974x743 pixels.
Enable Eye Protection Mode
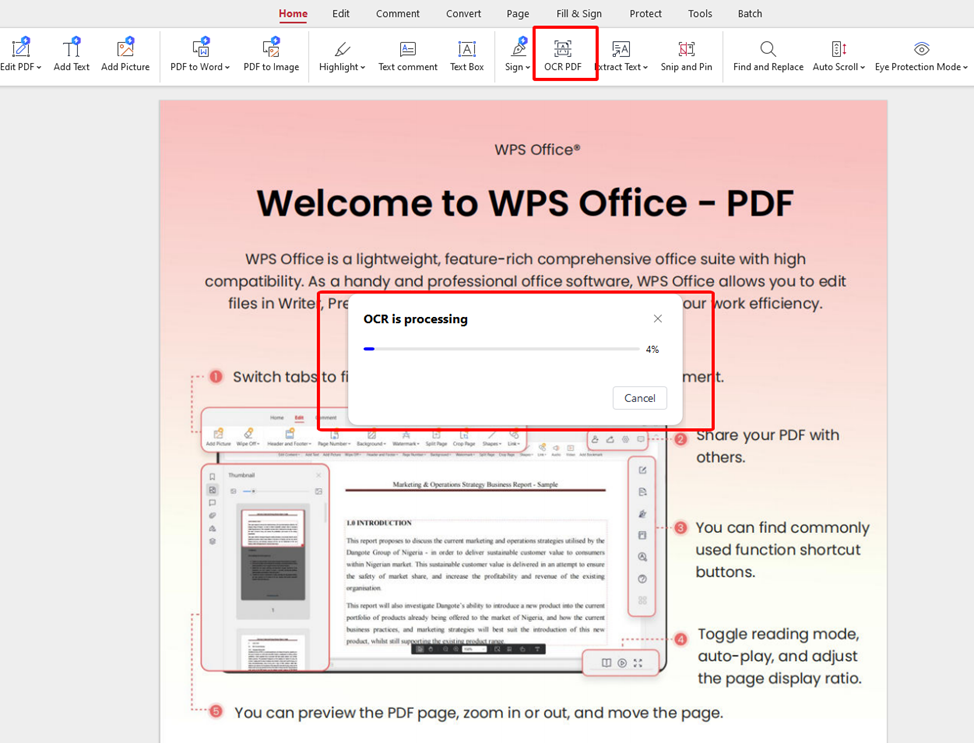(x=921, y=55)
